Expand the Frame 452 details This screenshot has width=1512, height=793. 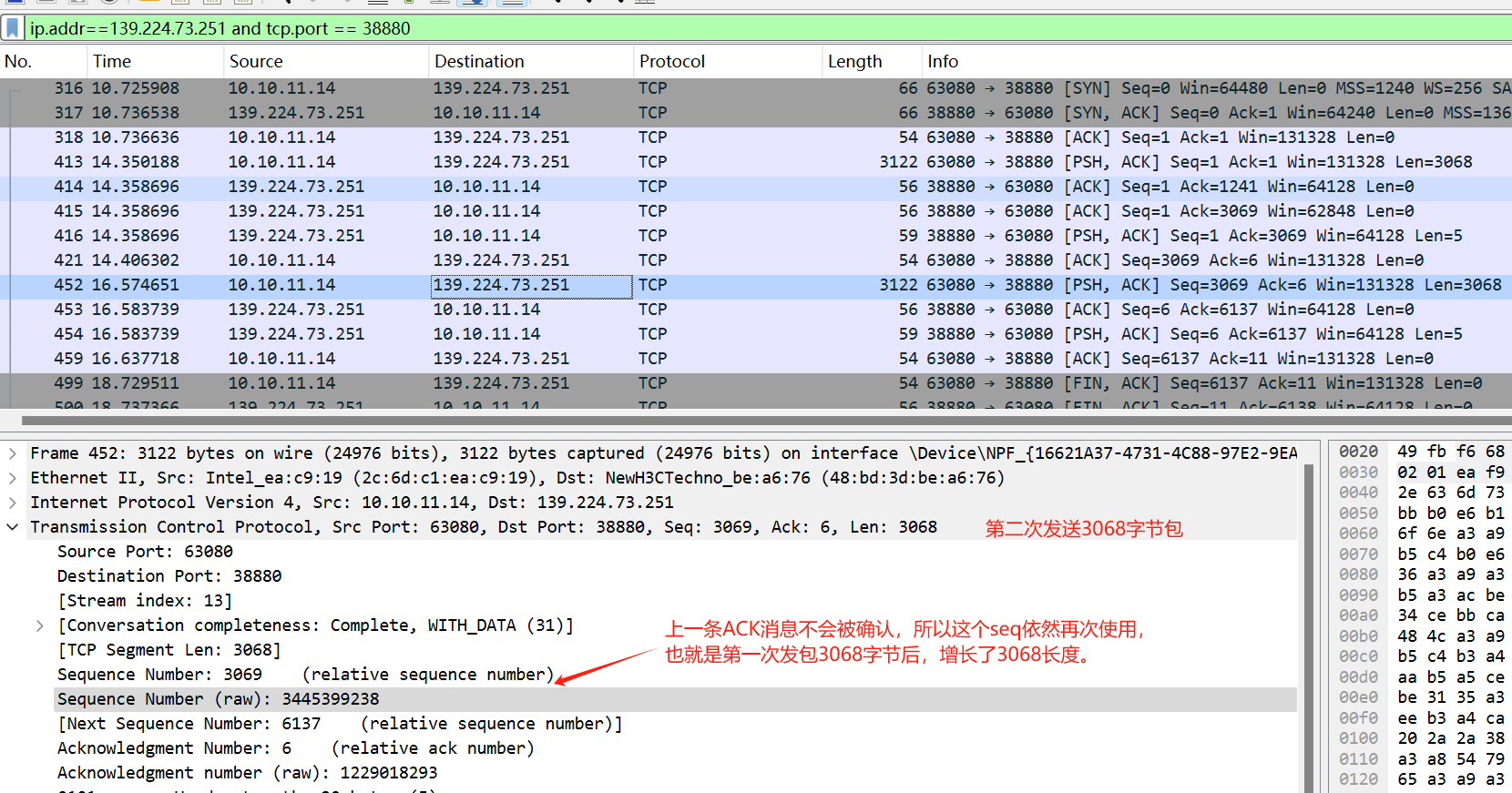point(12,453)
